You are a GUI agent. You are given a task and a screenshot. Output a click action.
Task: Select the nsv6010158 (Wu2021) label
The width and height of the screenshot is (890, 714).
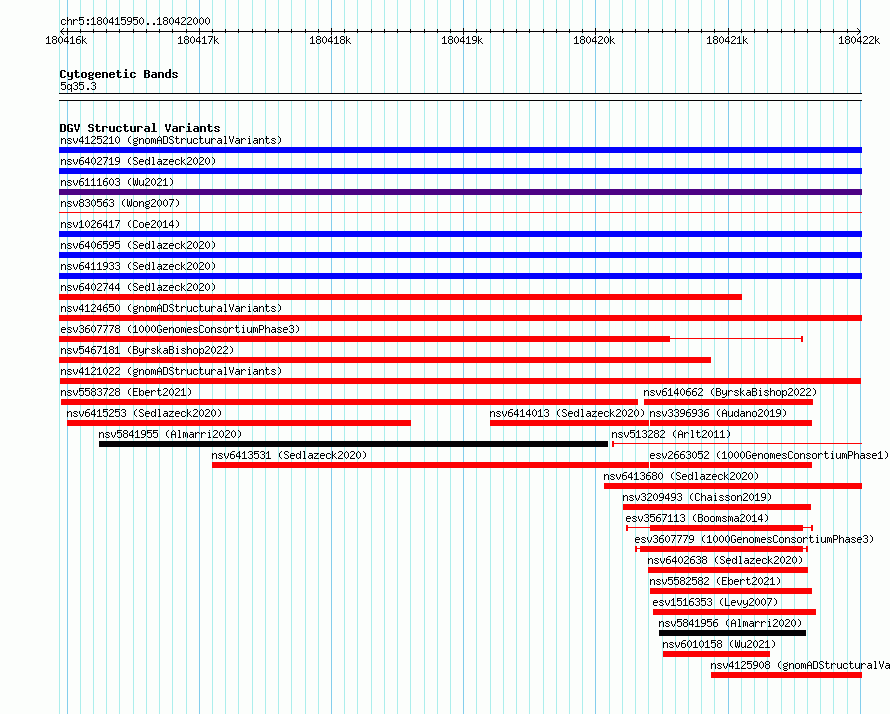coord(719,644)
